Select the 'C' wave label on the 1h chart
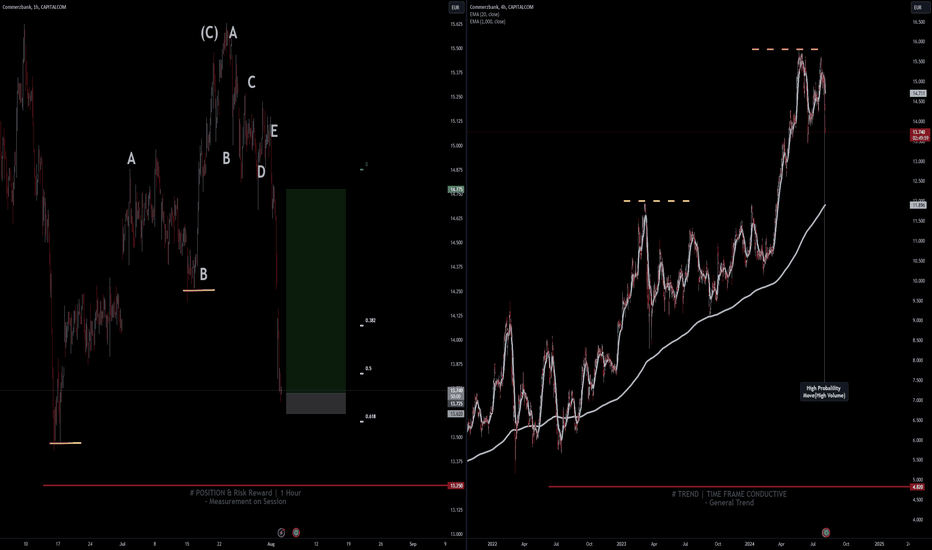 point(251,82)
